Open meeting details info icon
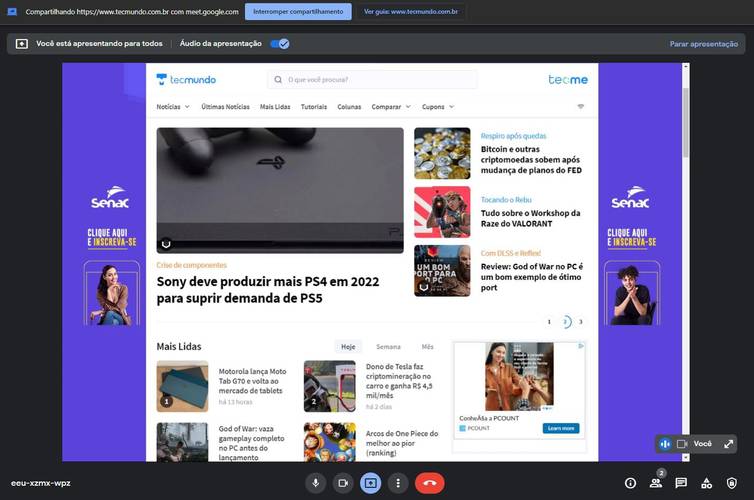 click(630, 483)
